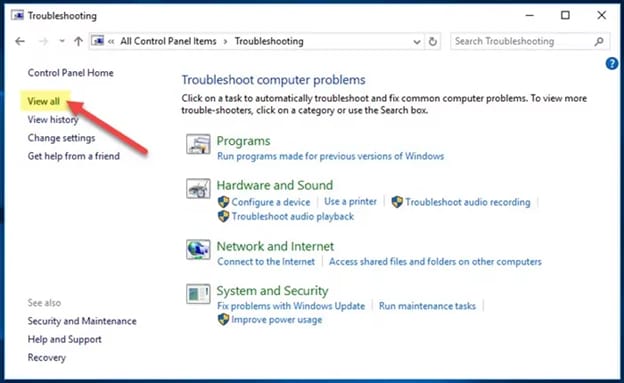Open the Network and Internet globe icon

click(198, 250)
